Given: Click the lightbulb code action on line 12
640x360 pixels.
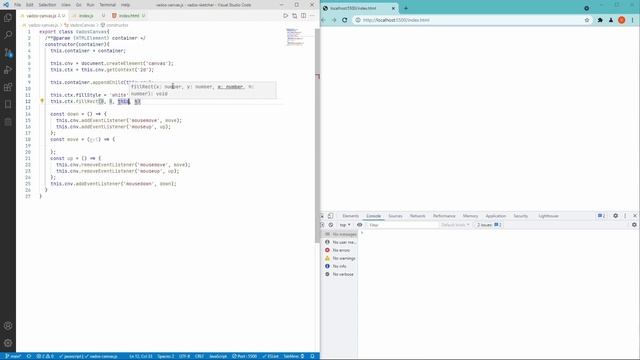Looking at the screenshot, I should (42, 101).
